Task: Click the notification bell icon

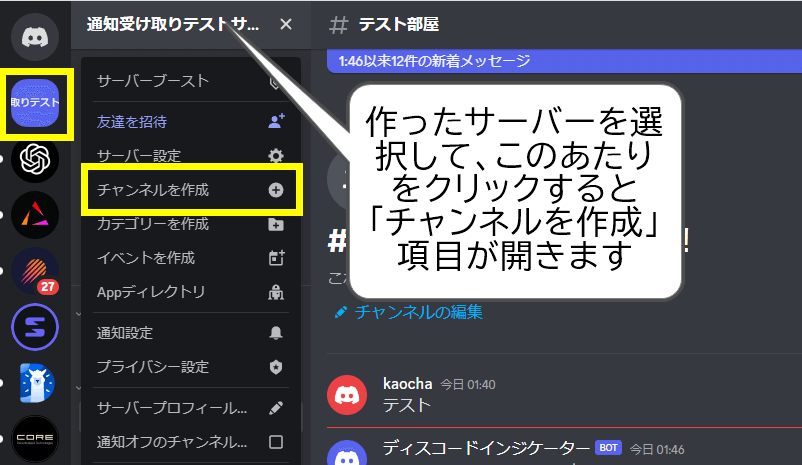Action: tap(276, 333)
